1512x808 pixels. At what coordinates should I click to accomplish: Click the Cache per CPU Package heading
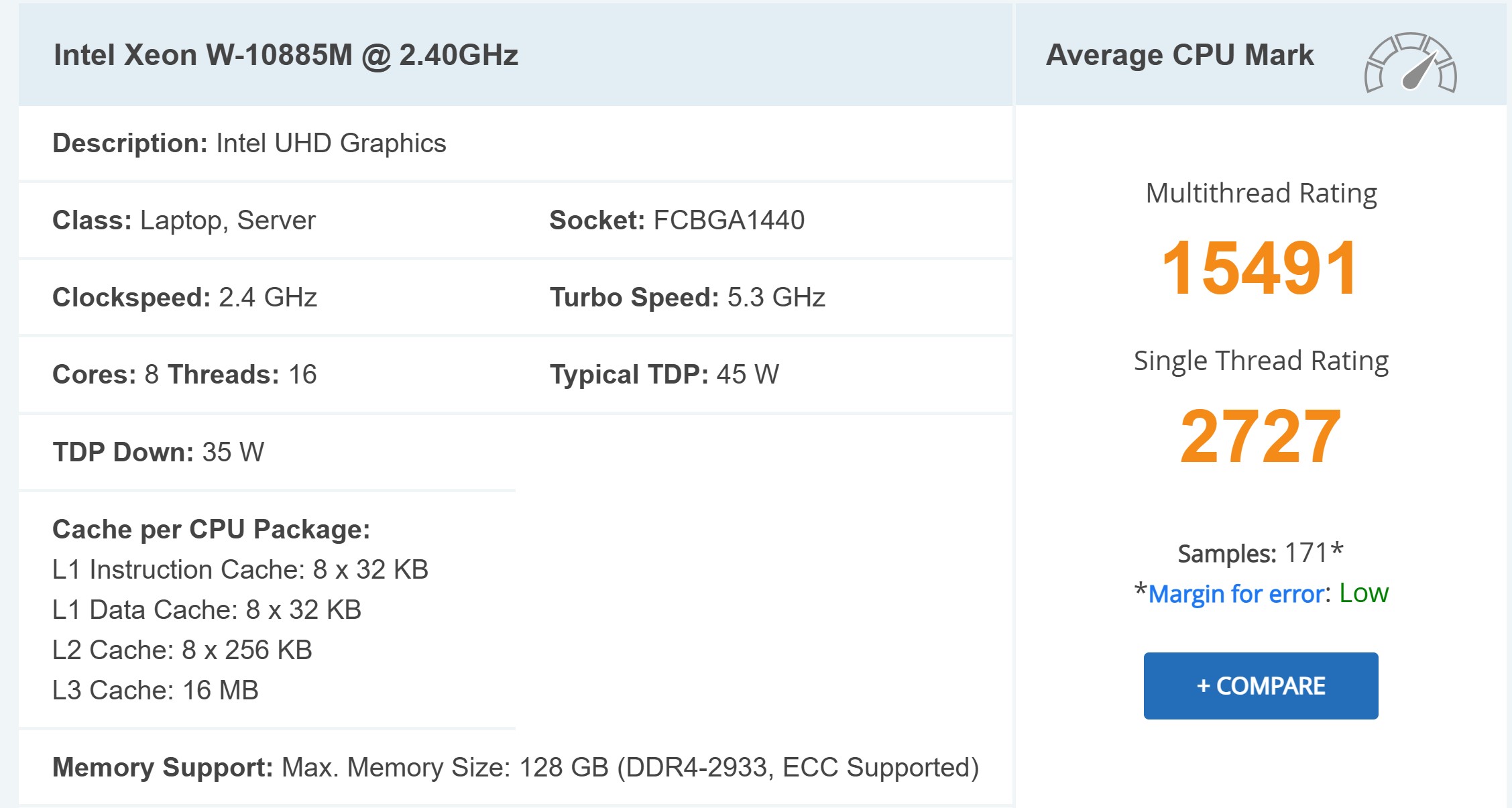click(213, 529)
